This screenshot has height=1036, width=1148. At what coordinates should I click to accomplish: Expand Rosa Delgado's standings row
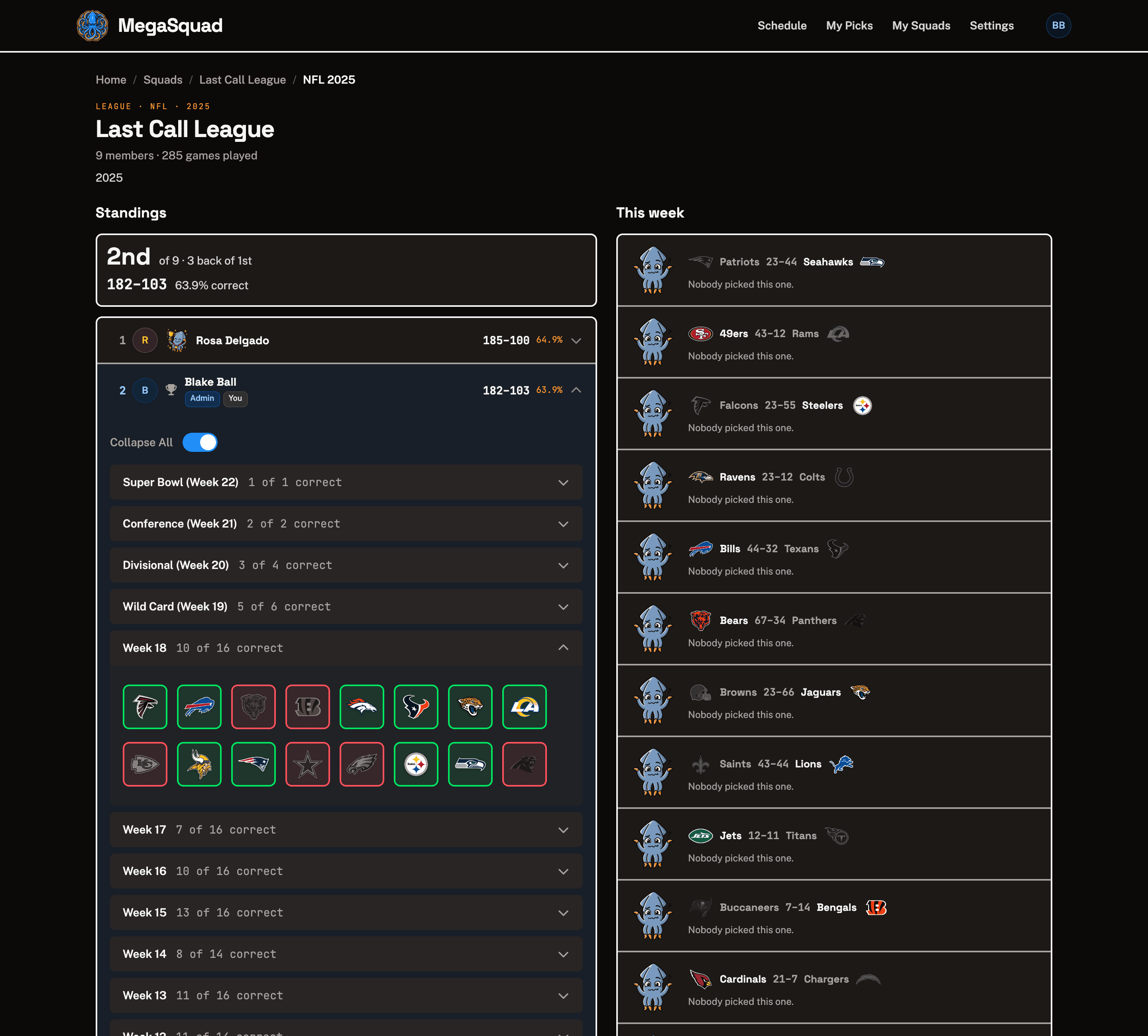(x=346, y=340)
